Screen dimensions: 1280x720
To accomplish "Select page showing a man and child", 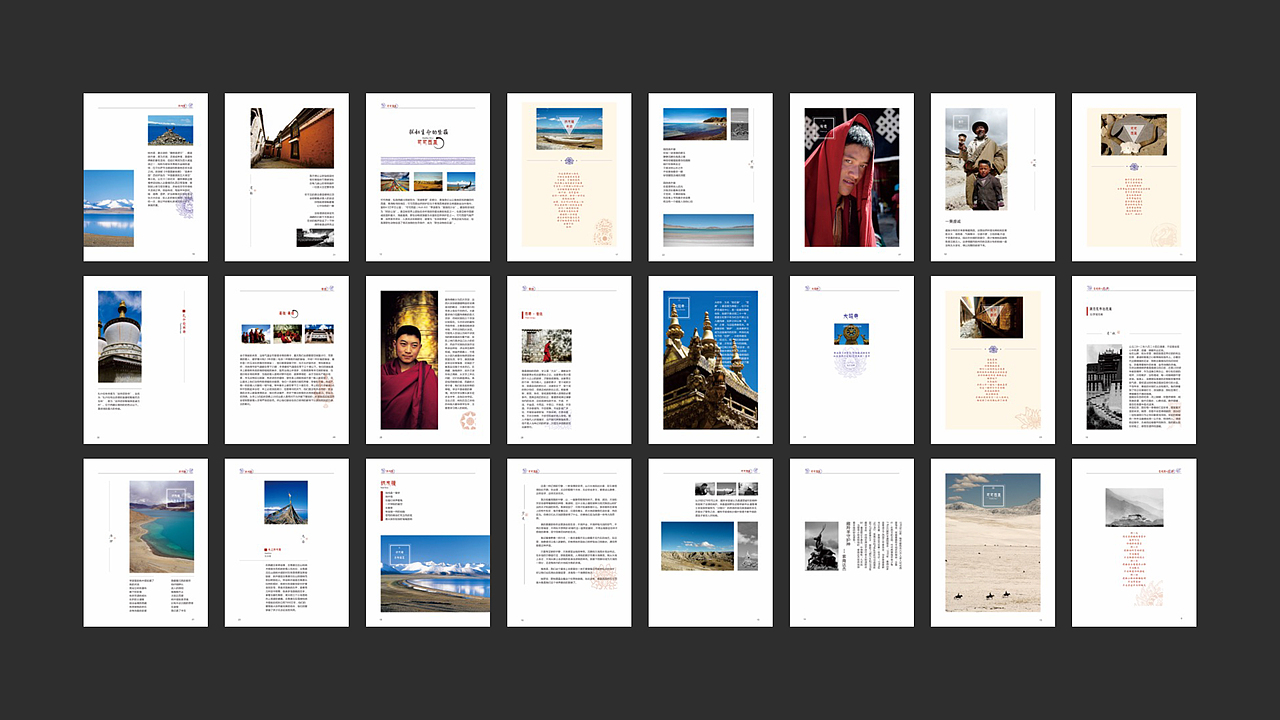I will pyautogui.click(x=993, y=178).
